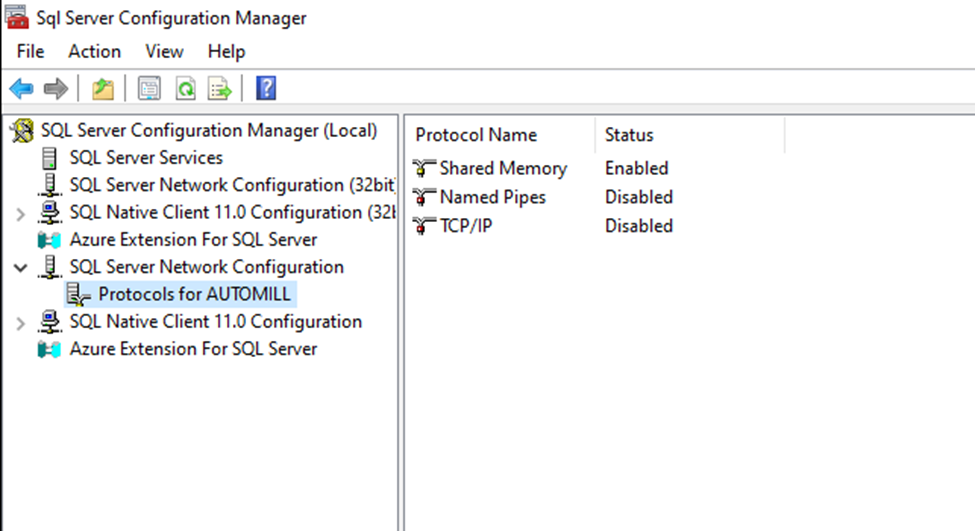Click the TCP/IP protocol icon
The height and width of the screenshot is (531, 975).
(423, 225)
